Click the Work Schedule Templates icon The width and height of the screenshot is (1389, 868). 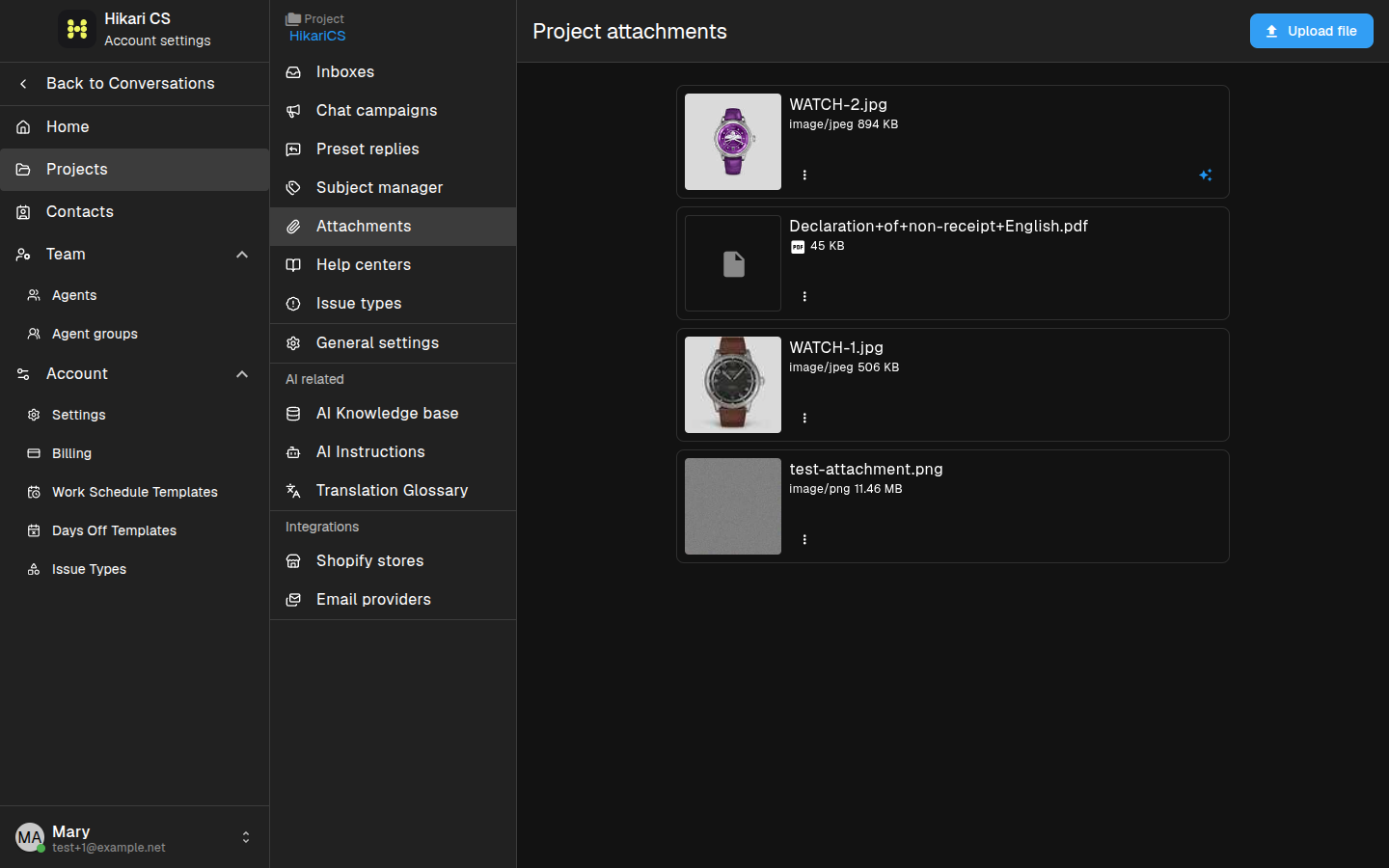point(34,492)
